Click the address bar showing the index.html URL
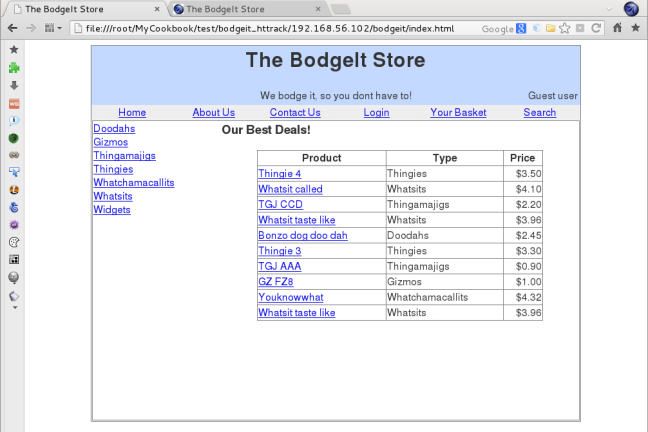Viewport: 648px width, 432px height. [269, 29]
